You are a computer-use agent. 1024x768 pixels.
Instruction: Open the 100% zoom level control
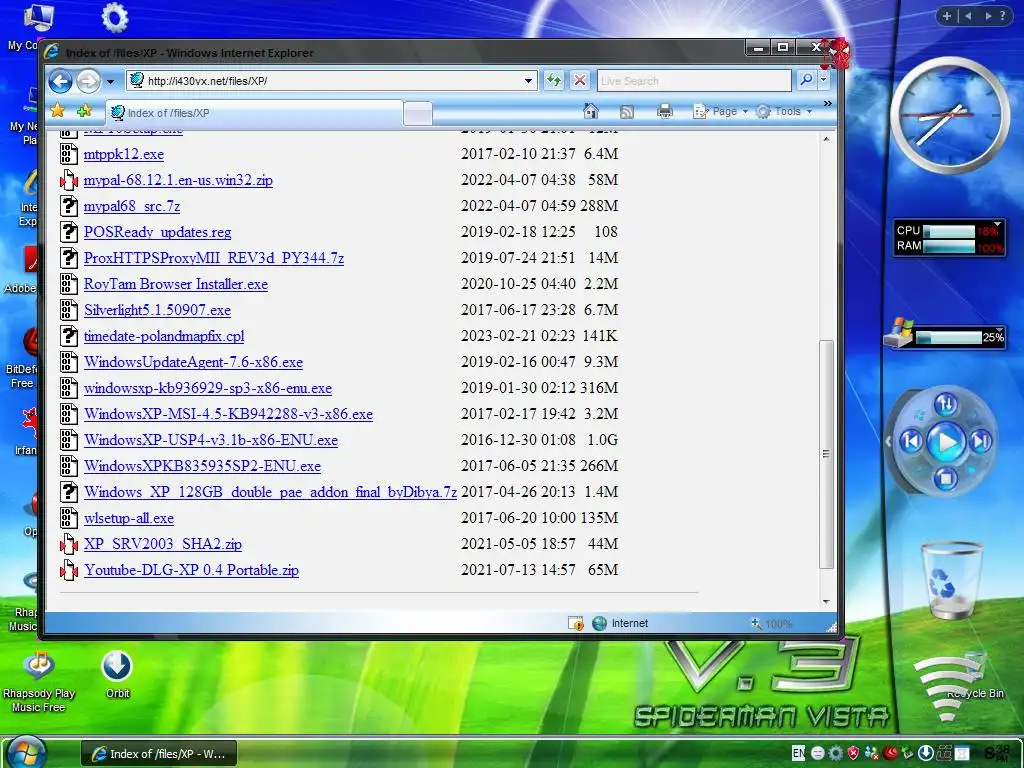[772, 624]
